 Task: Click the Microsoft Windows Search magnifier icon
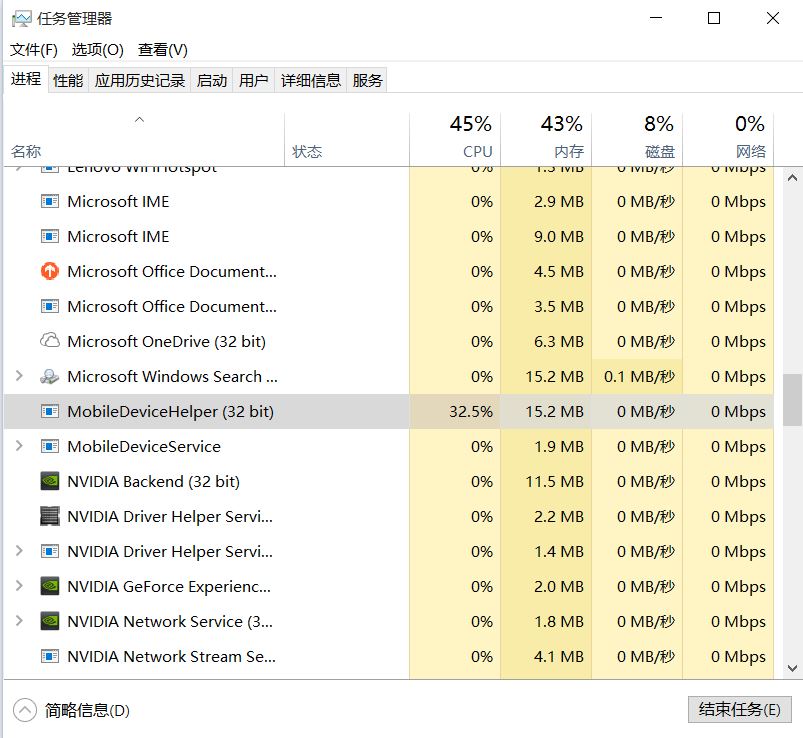tap(47, 376)
